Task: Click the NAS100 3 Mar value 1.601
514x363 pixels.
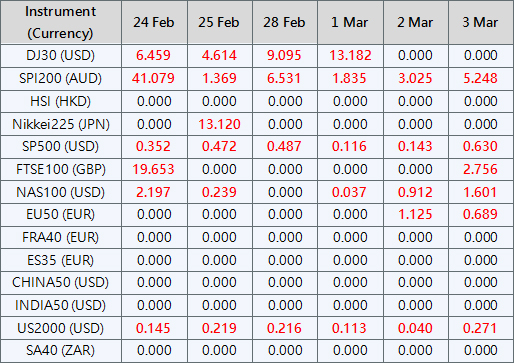Action: [480, 192]
